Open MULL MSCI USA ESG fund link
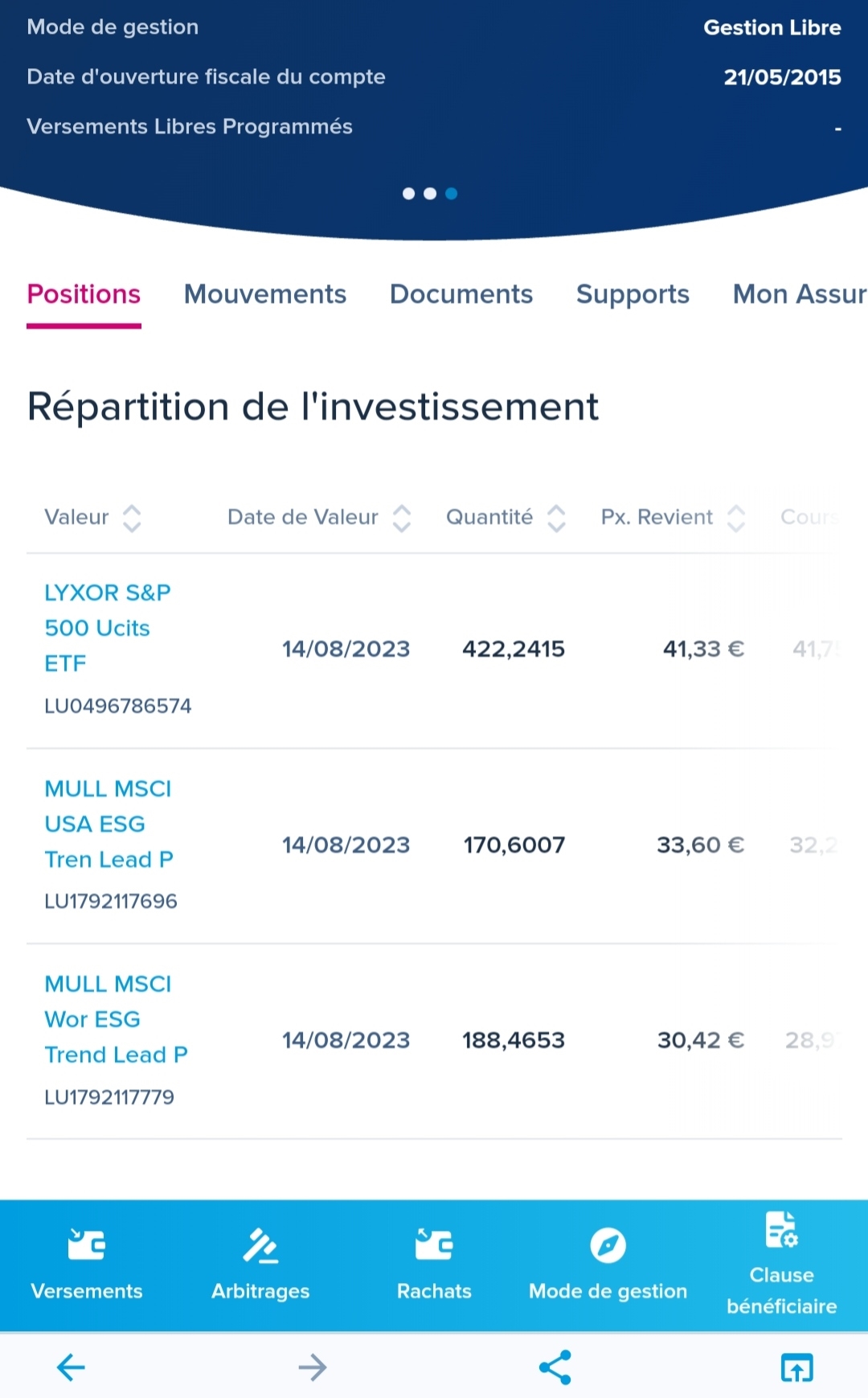The height and width of the screenshot is (1398, 868). tap(108, 824)
